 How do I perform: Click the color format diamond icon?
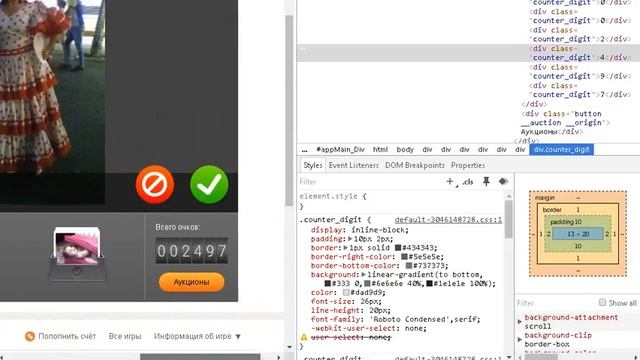pos(503,182)
